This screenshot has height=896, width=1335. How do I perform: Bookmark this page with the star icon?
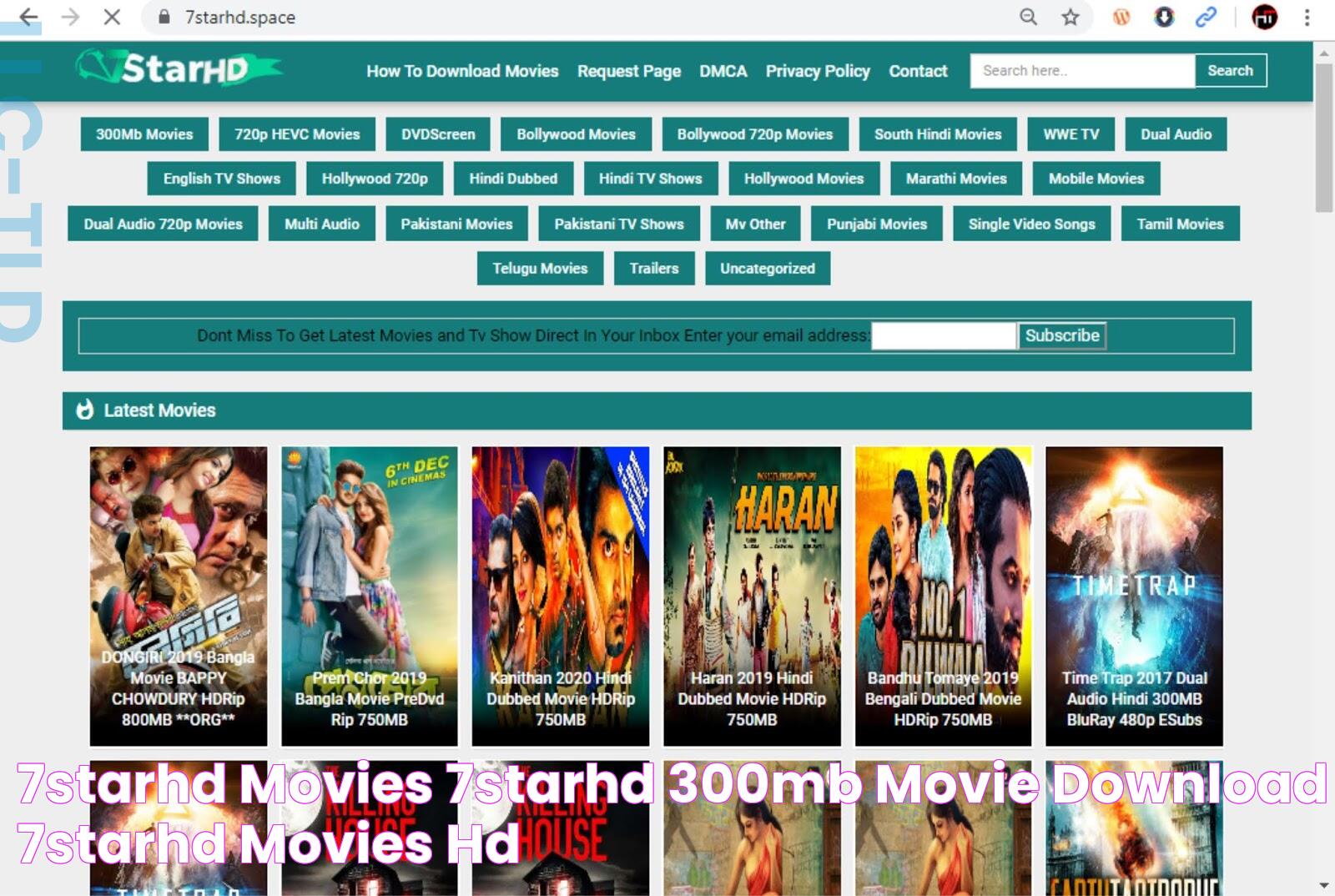[1071, 17]
